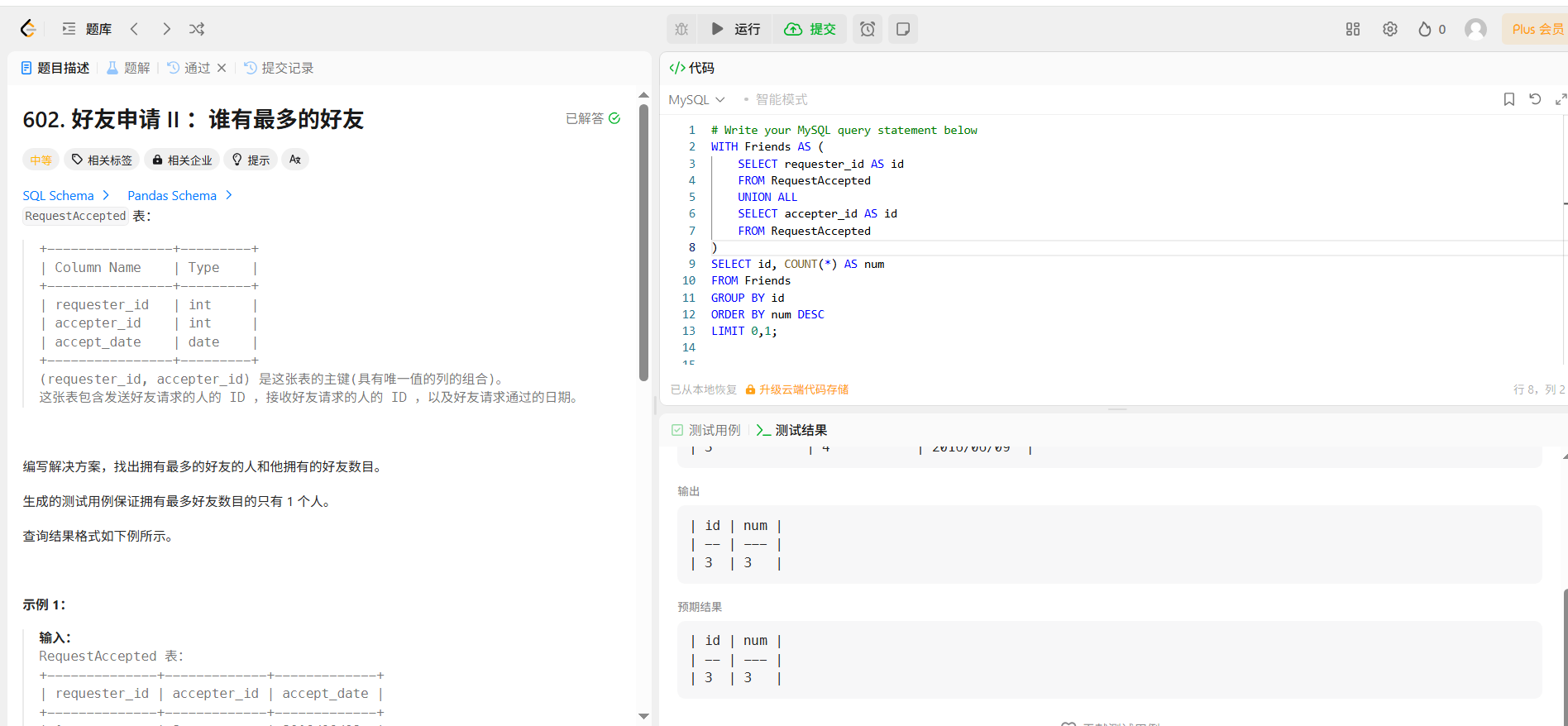Viewport: 1568px width, 726px height.
Task: Click the LIMIT 0,1 code line
Action: [x=743, y=331]
